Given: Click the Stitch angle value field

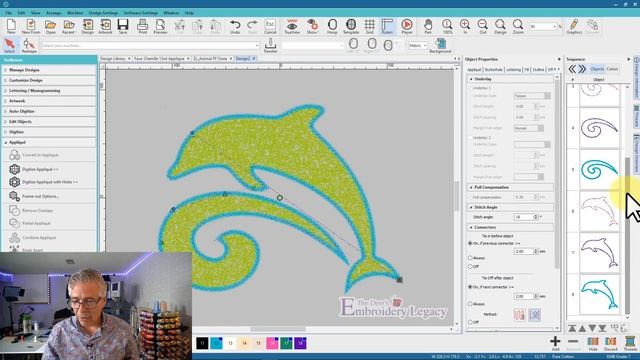Looking at the screenshot, I should (524, 217).
